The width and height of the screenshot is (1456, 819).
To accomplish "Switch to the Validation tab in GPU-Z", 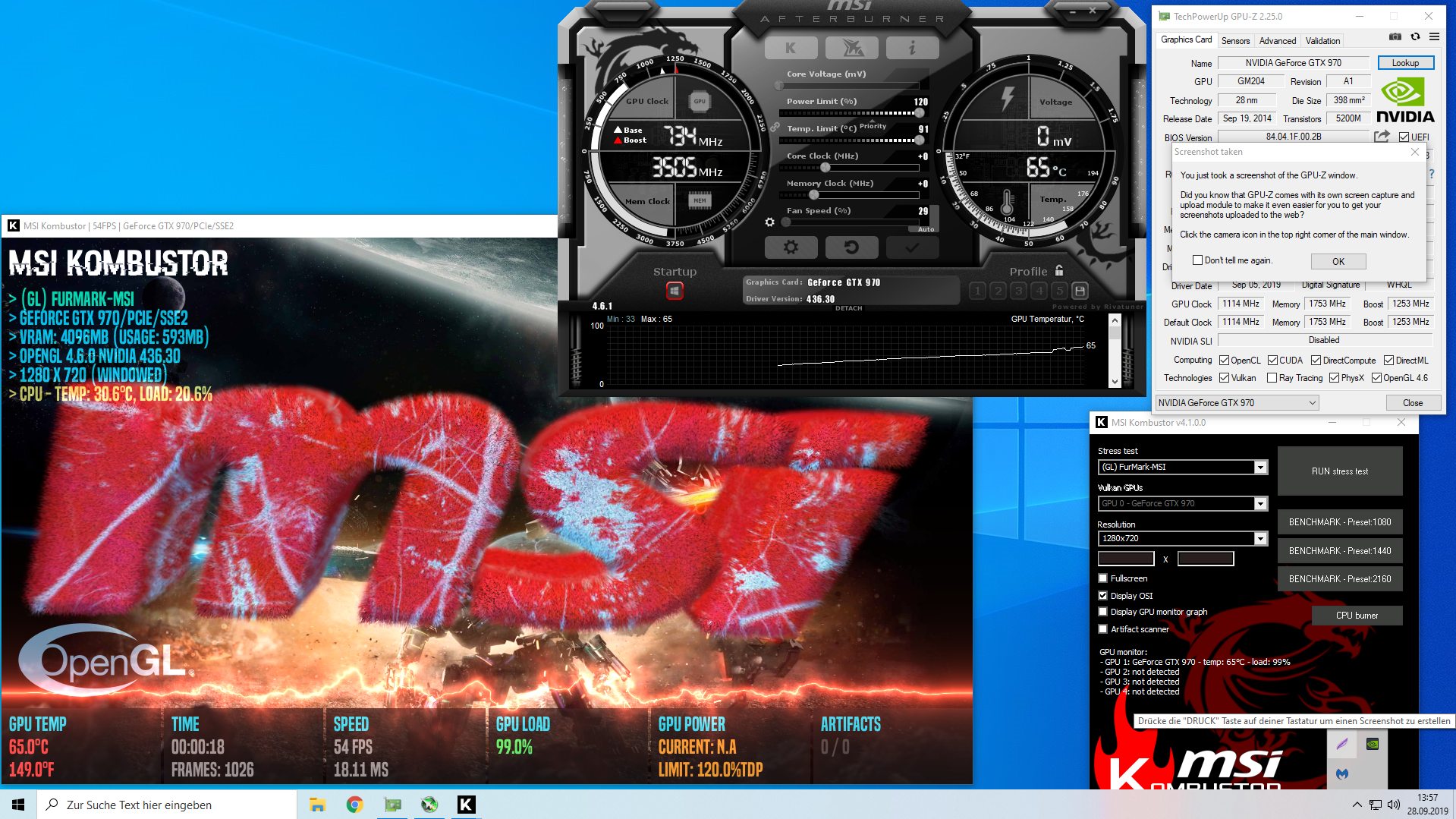I will (1322, 41).
